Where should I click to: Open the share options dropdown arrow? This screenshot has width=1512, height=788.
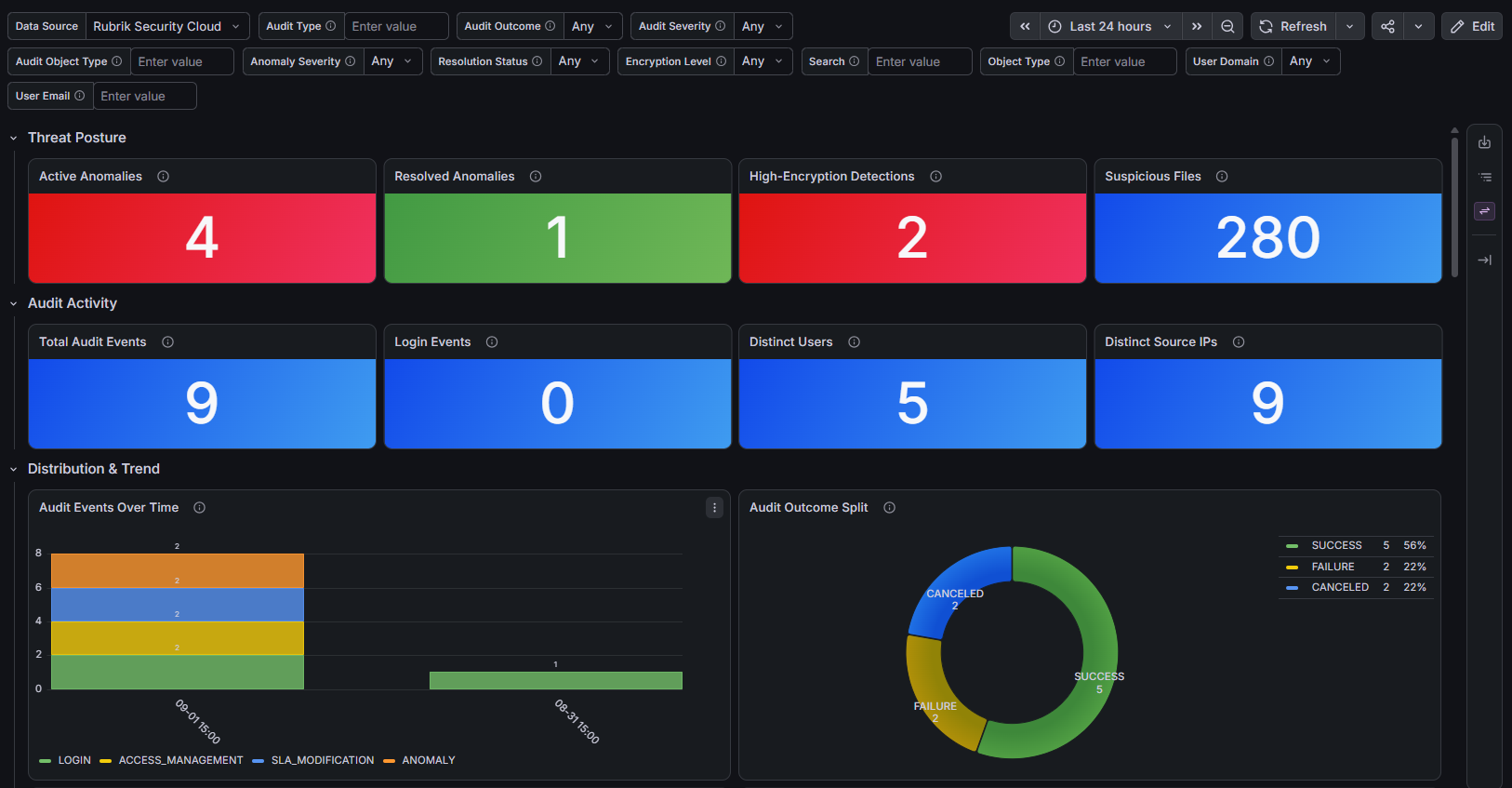(1418, 26)
